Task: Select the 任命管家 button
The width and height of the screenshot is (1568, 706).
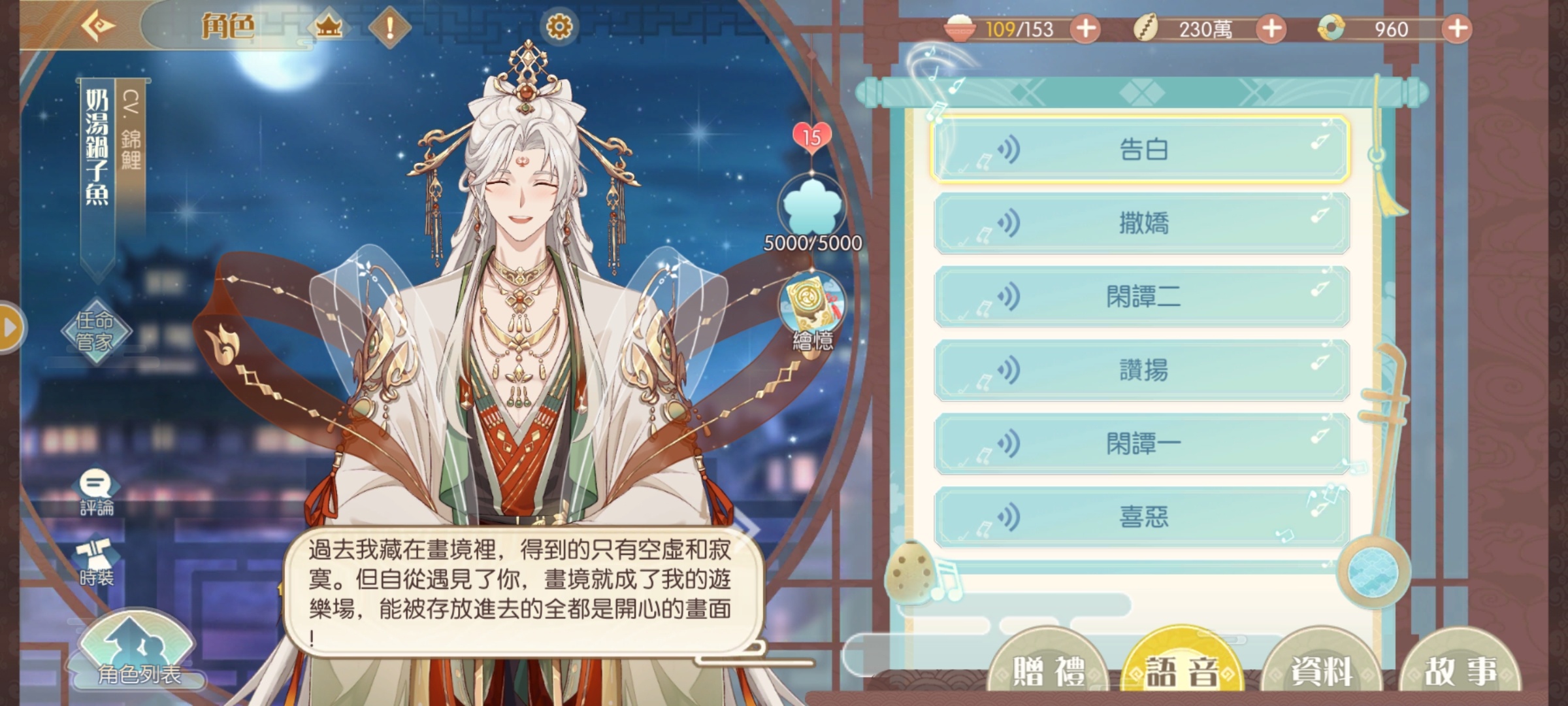Action: 96,331
